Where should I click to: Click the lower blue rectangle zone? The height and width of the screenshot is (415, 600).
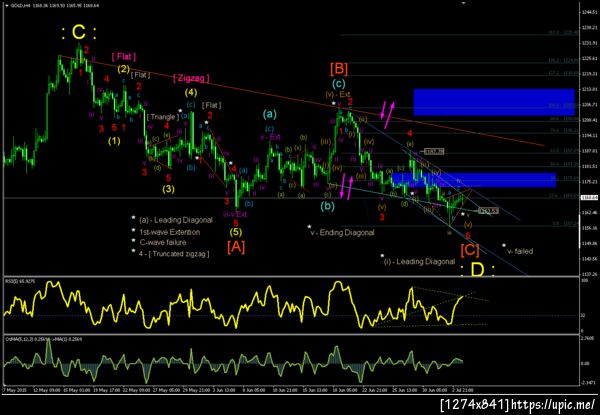coord(474,180)
